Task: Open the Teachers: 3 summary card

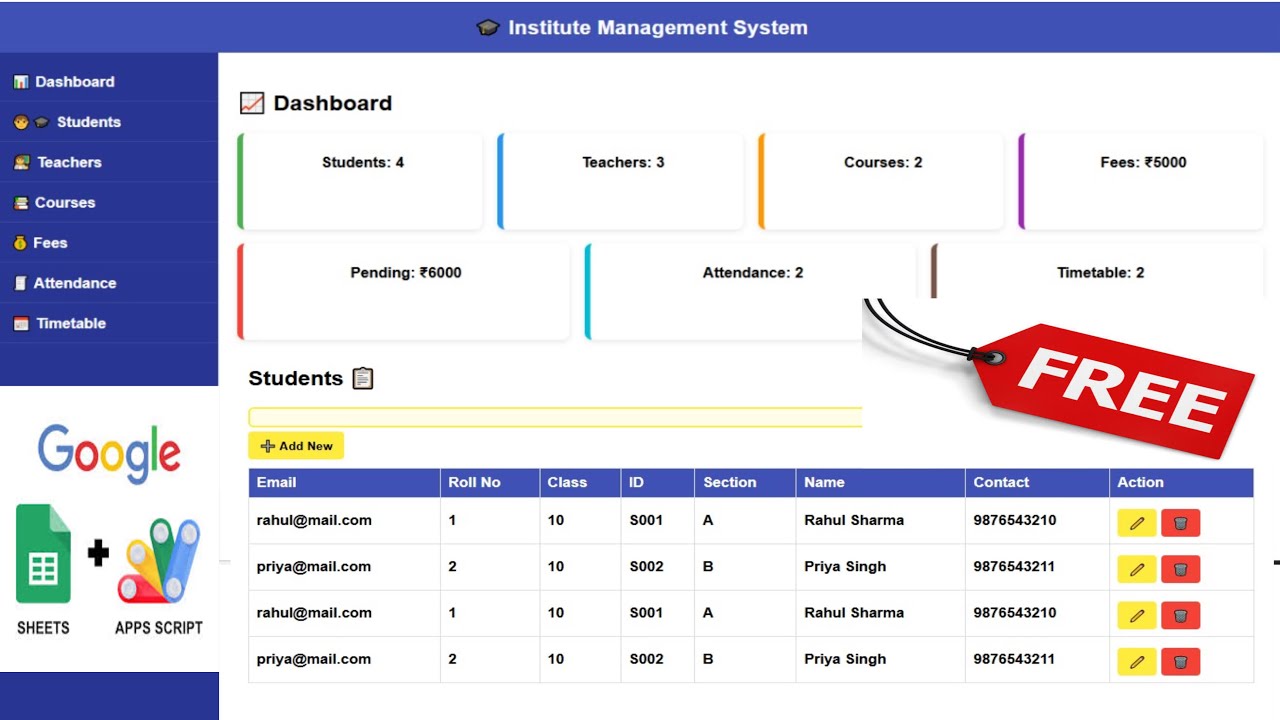Action: coord(620,181)
